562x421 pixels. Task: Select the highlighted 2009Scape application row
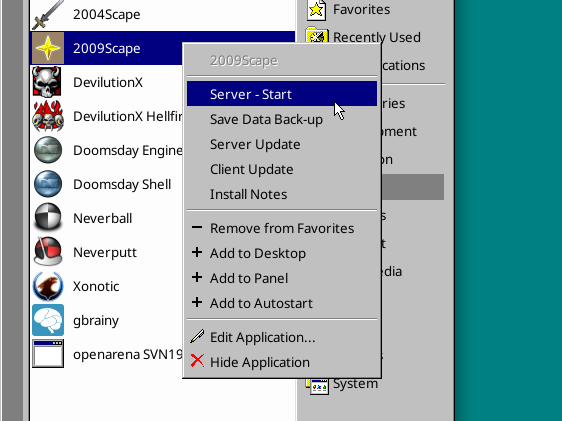106,48
